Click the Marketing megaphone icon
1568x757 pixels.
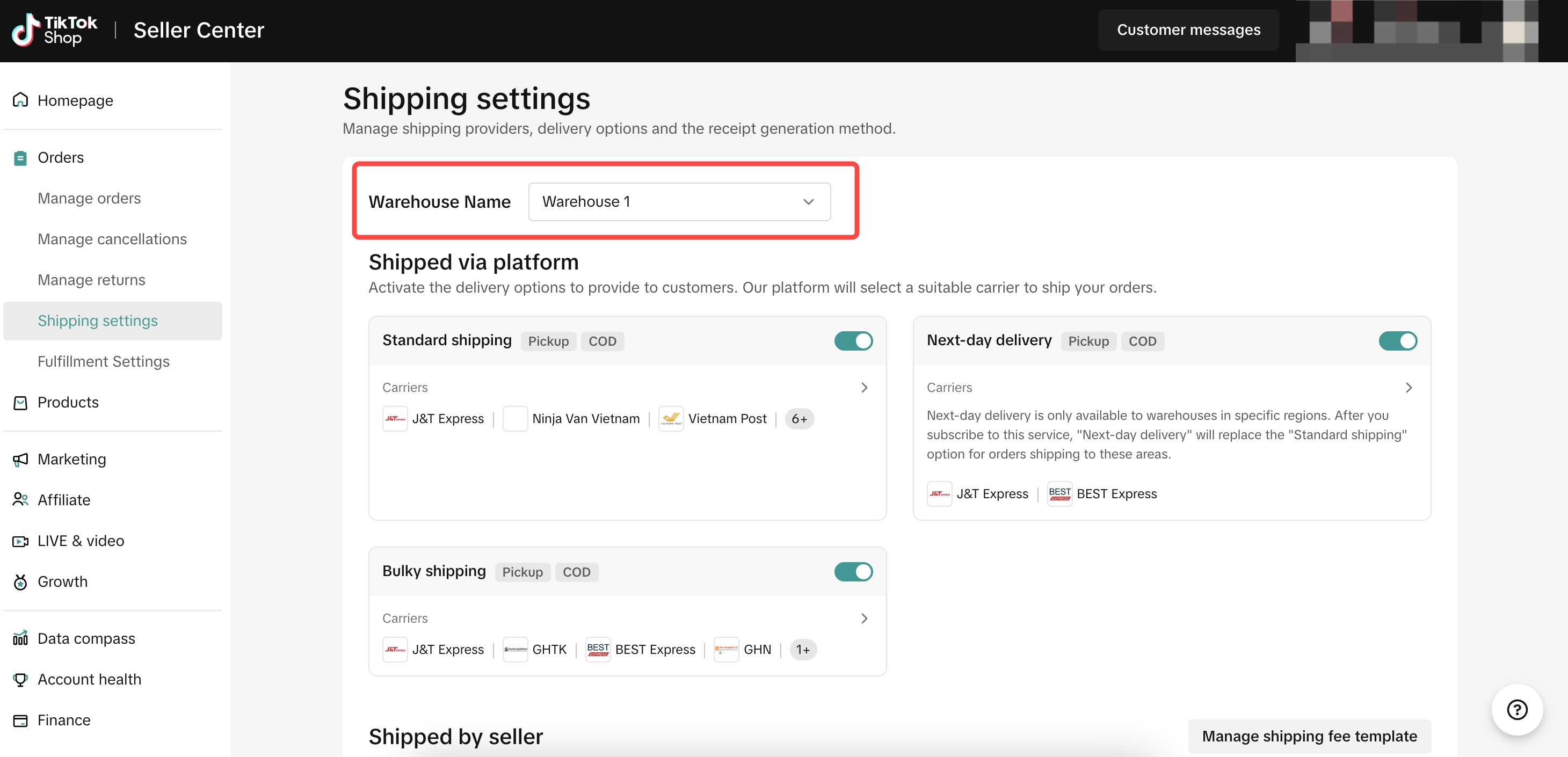click(20, 460)
